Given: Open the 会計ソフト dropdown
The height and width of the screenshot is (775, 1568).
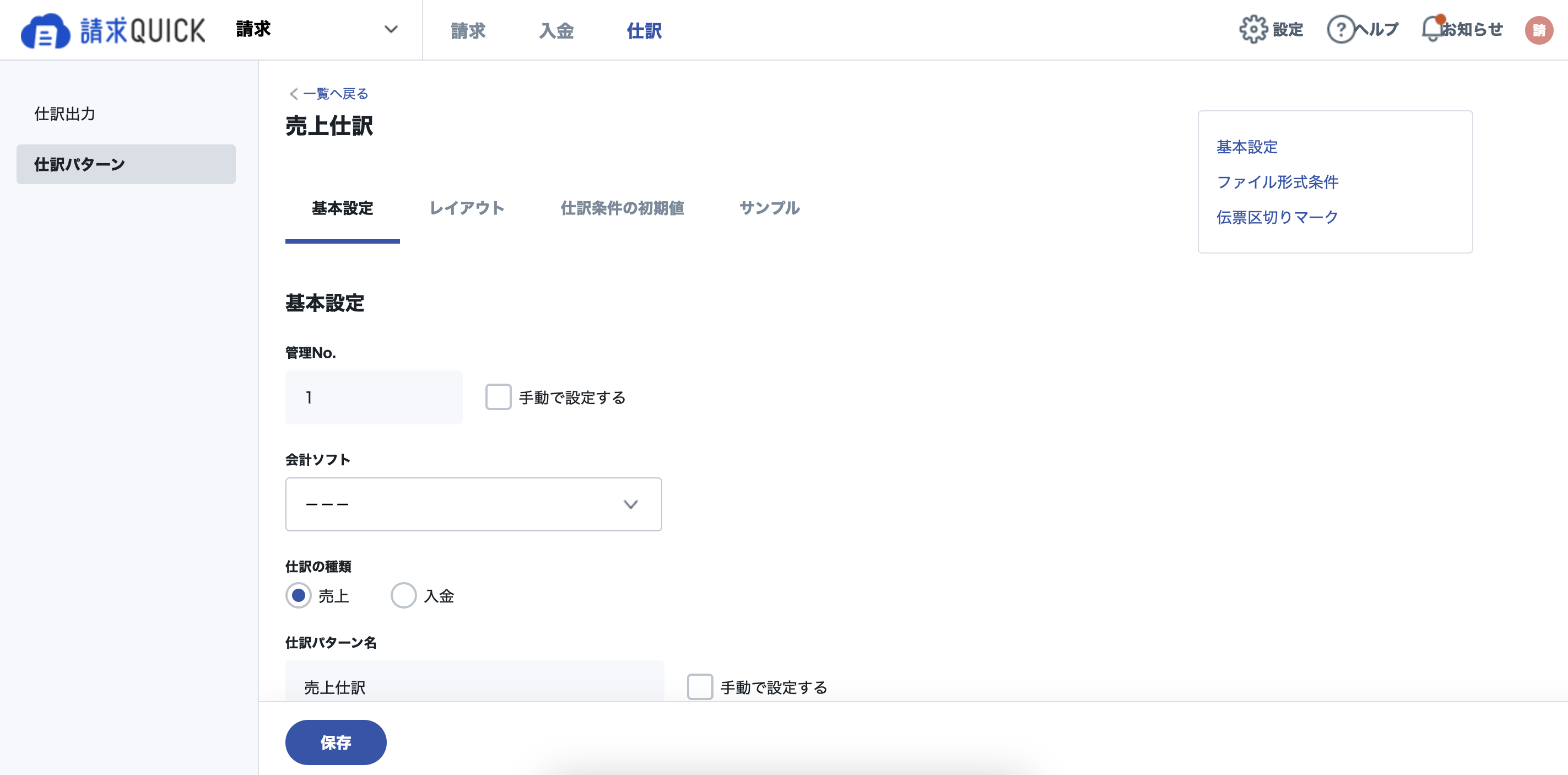Looking at the screenshot, I should (473, 504).
